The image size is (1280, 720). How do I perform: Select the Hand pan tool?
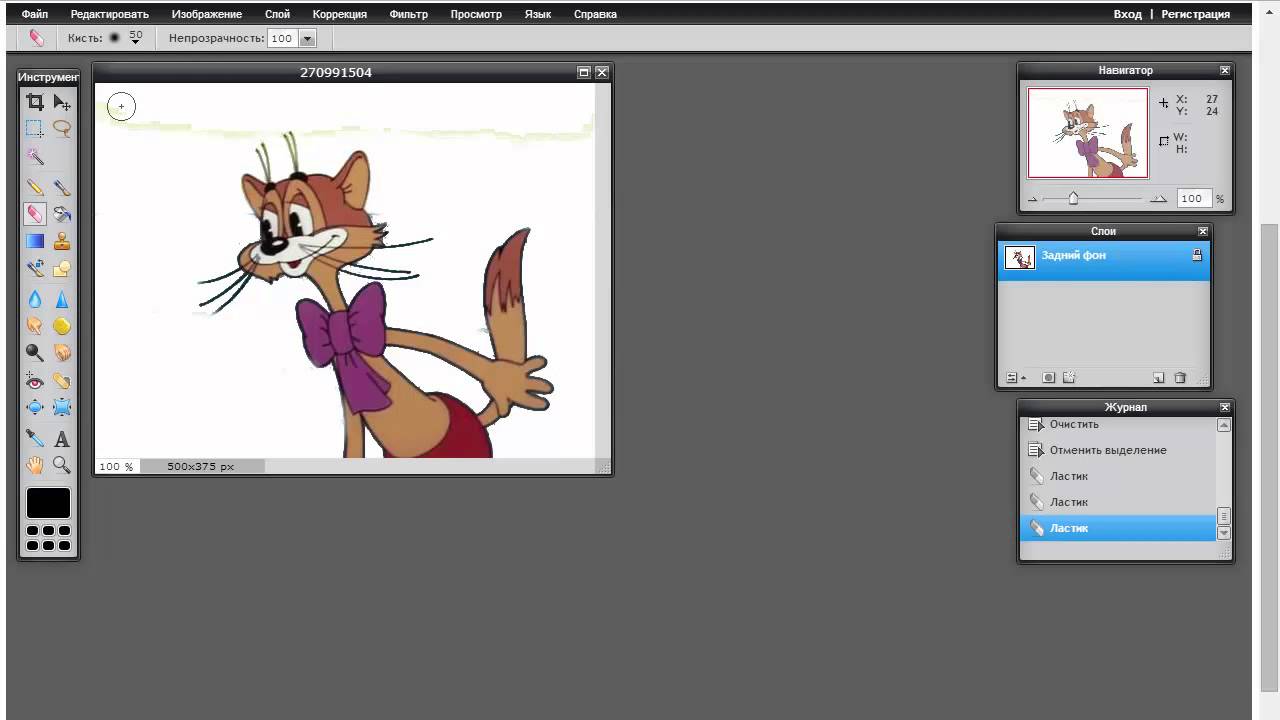(35, 465)
